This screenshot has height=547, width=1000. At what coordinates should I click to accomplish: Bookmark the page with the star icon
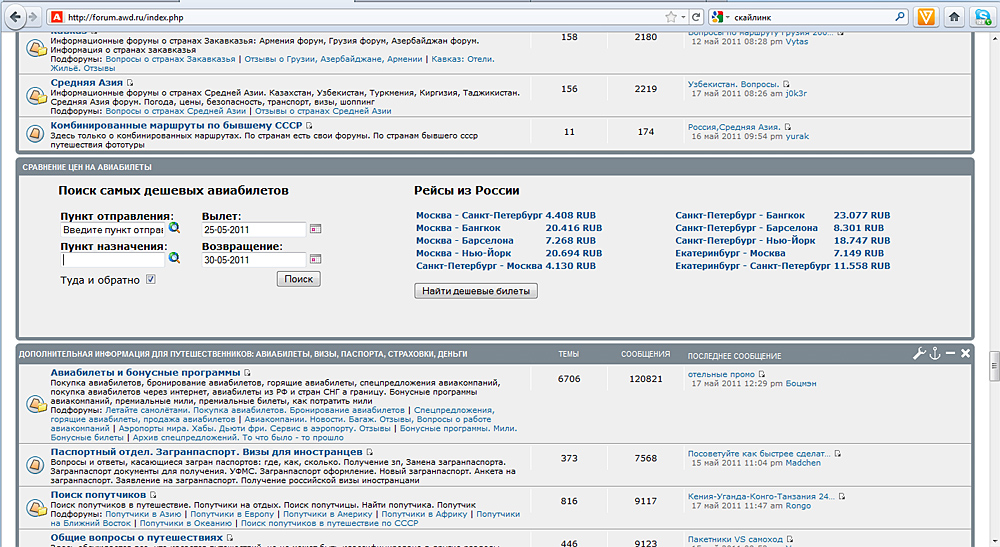tap(670, 17)
